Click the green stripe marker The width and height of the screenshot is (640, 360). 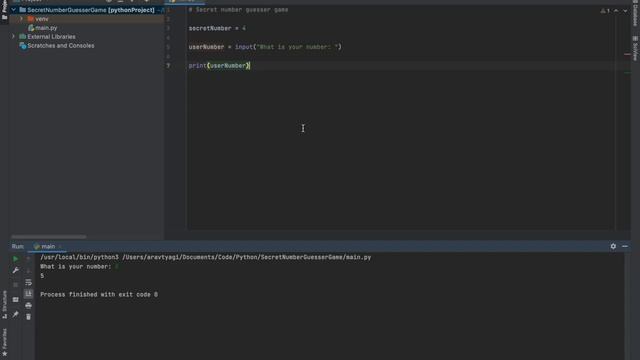627,73
